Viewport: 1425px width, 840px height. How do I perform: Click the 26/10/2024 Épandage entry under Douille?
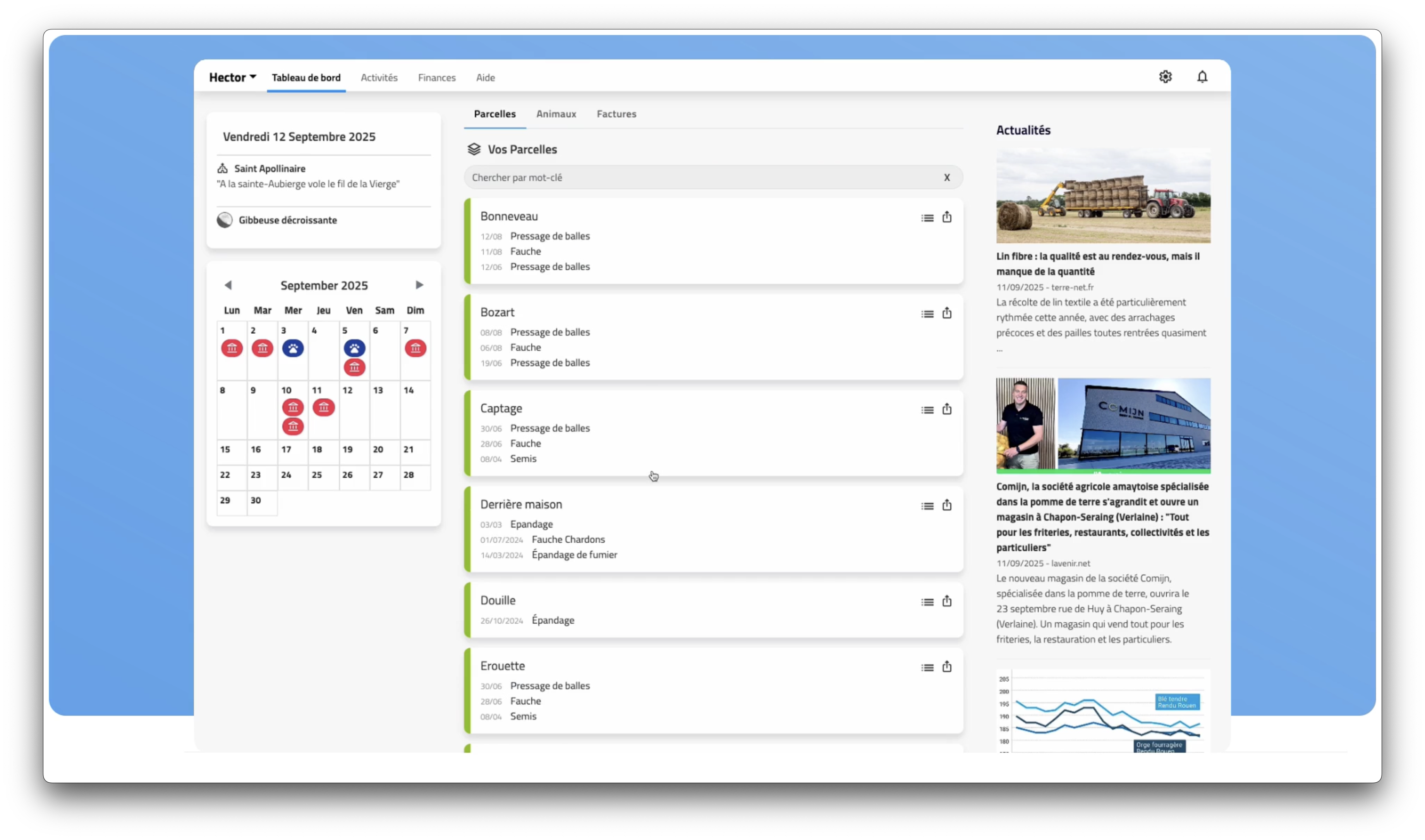[x=527, y=621]
